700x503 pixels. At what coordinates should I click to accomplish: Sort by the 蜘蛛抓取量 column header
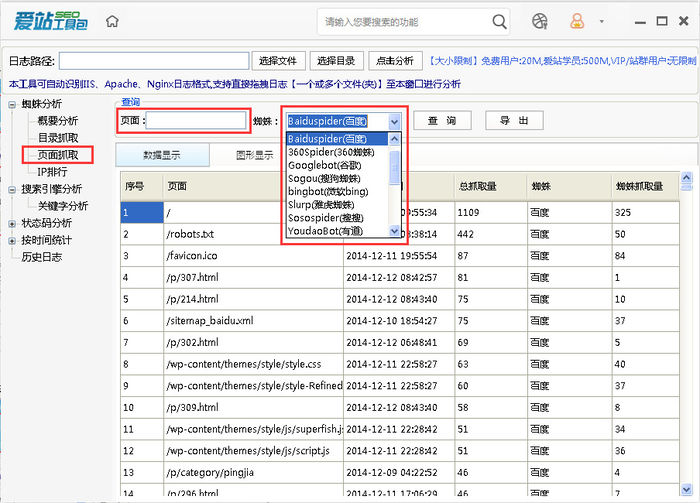click(x=646, y=186)
